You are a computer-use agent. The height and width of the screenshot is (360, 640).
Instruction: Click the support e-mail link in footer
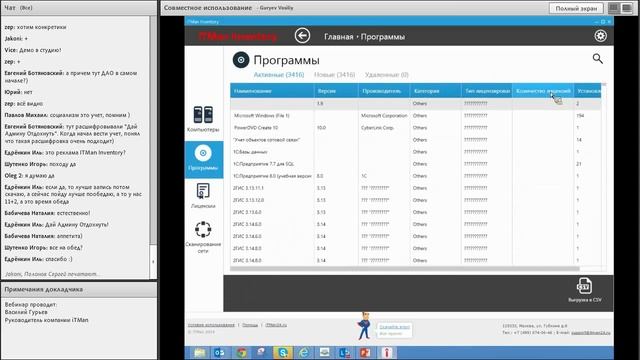point(591,333)
